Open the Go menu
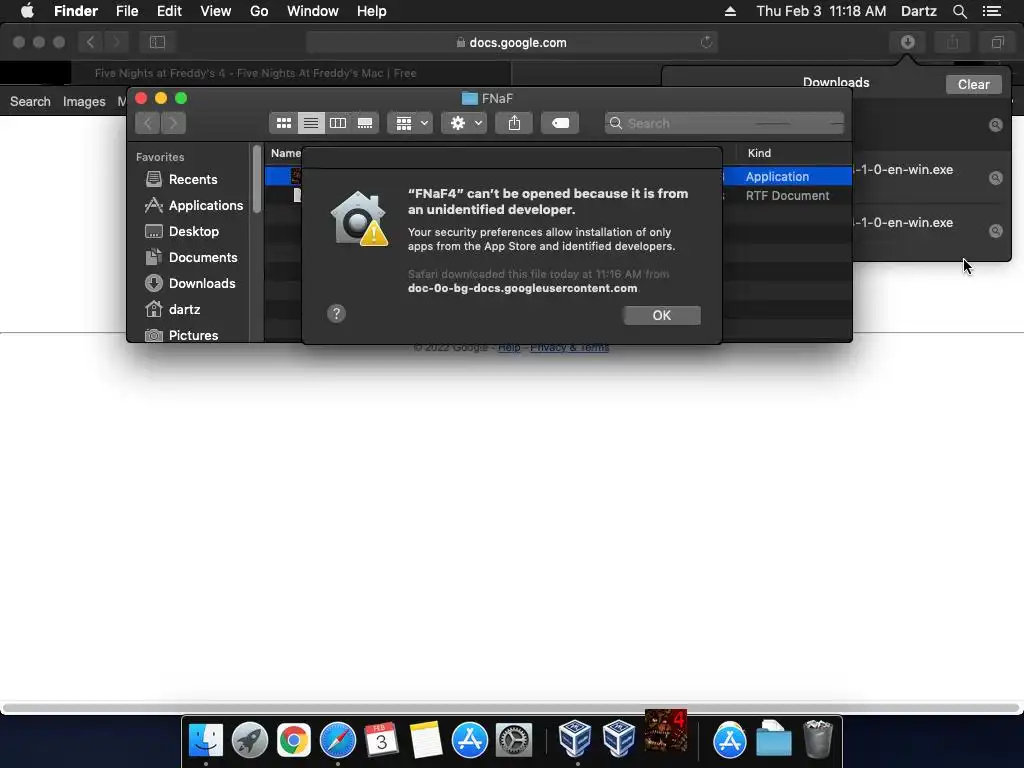Image resolution: width=1024 pixels, height=768 pixels. pos(259,11)
